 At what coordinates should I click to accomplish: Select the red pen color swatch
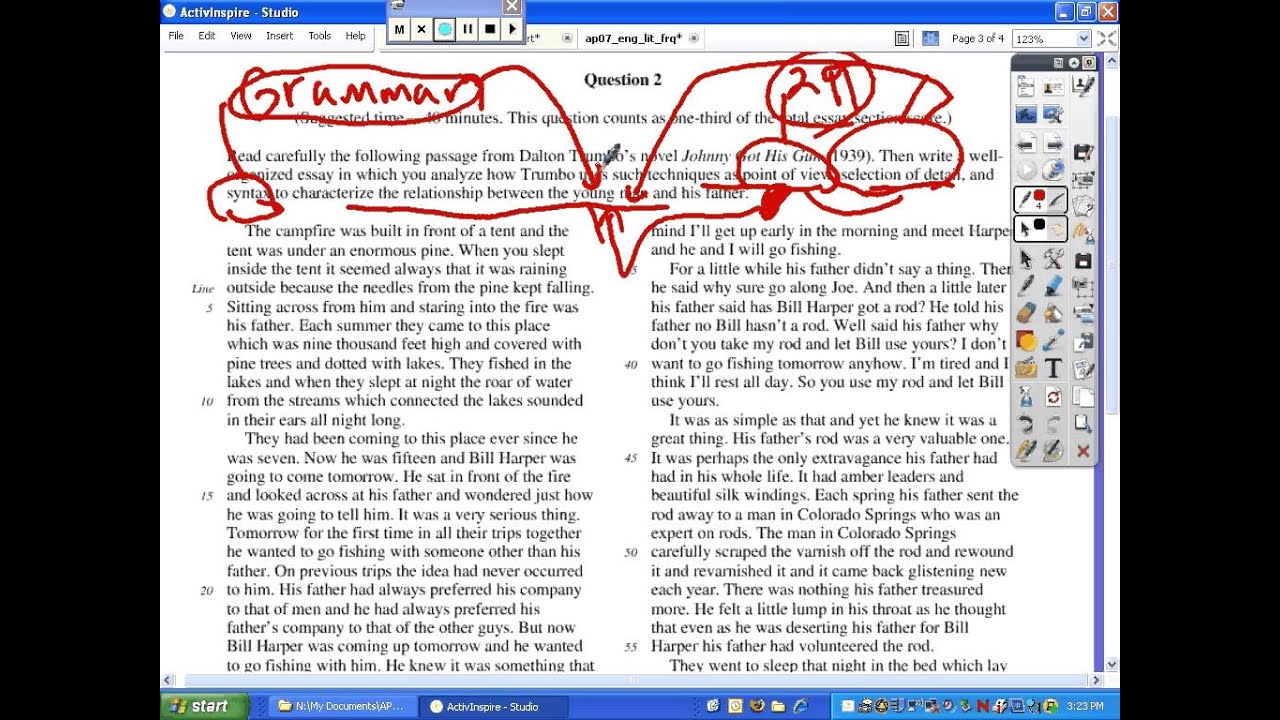[x=1040, y=196]
